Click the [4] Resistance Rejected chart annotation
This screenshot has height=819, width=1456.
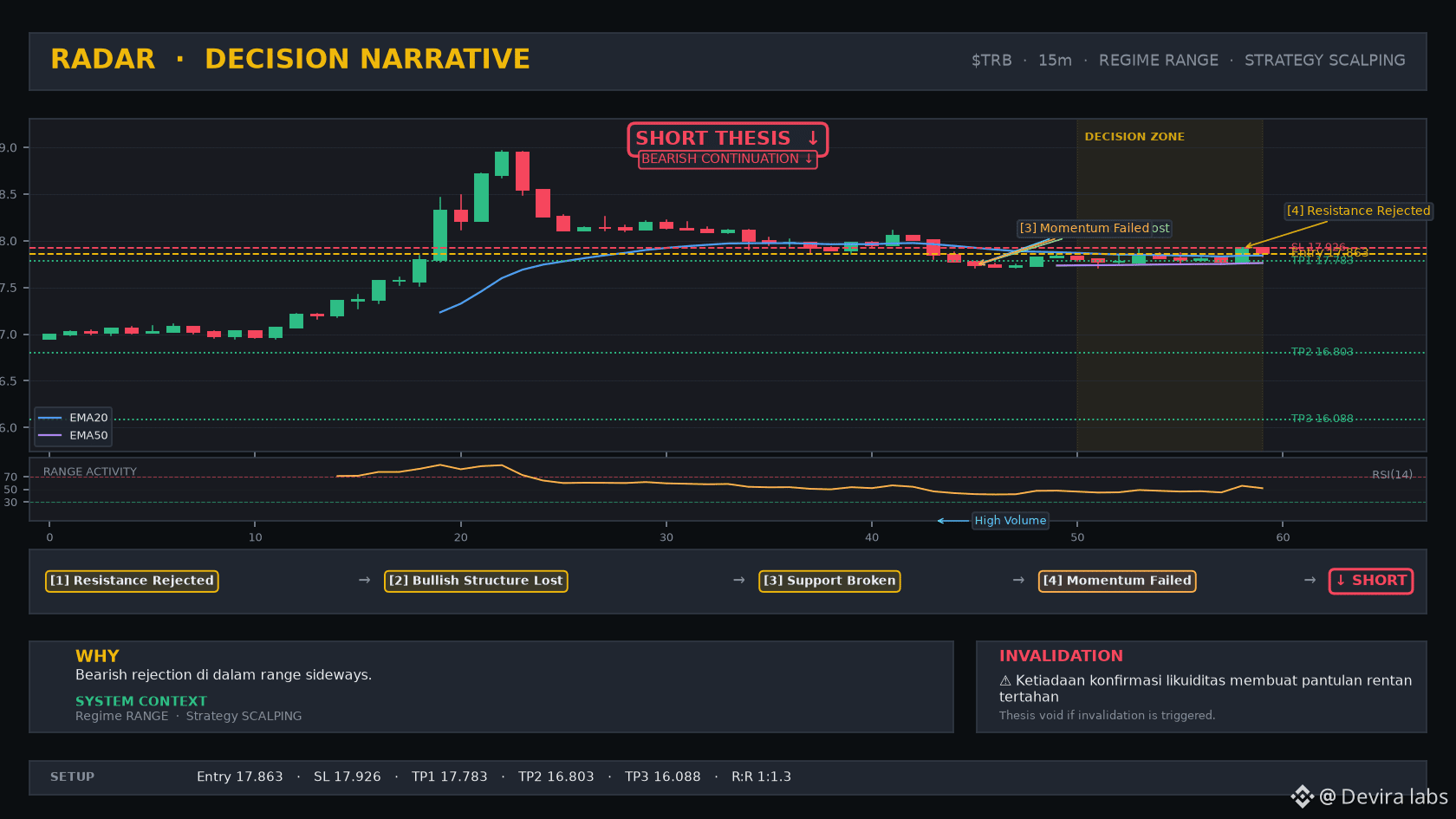click(x=1358, y=211)
